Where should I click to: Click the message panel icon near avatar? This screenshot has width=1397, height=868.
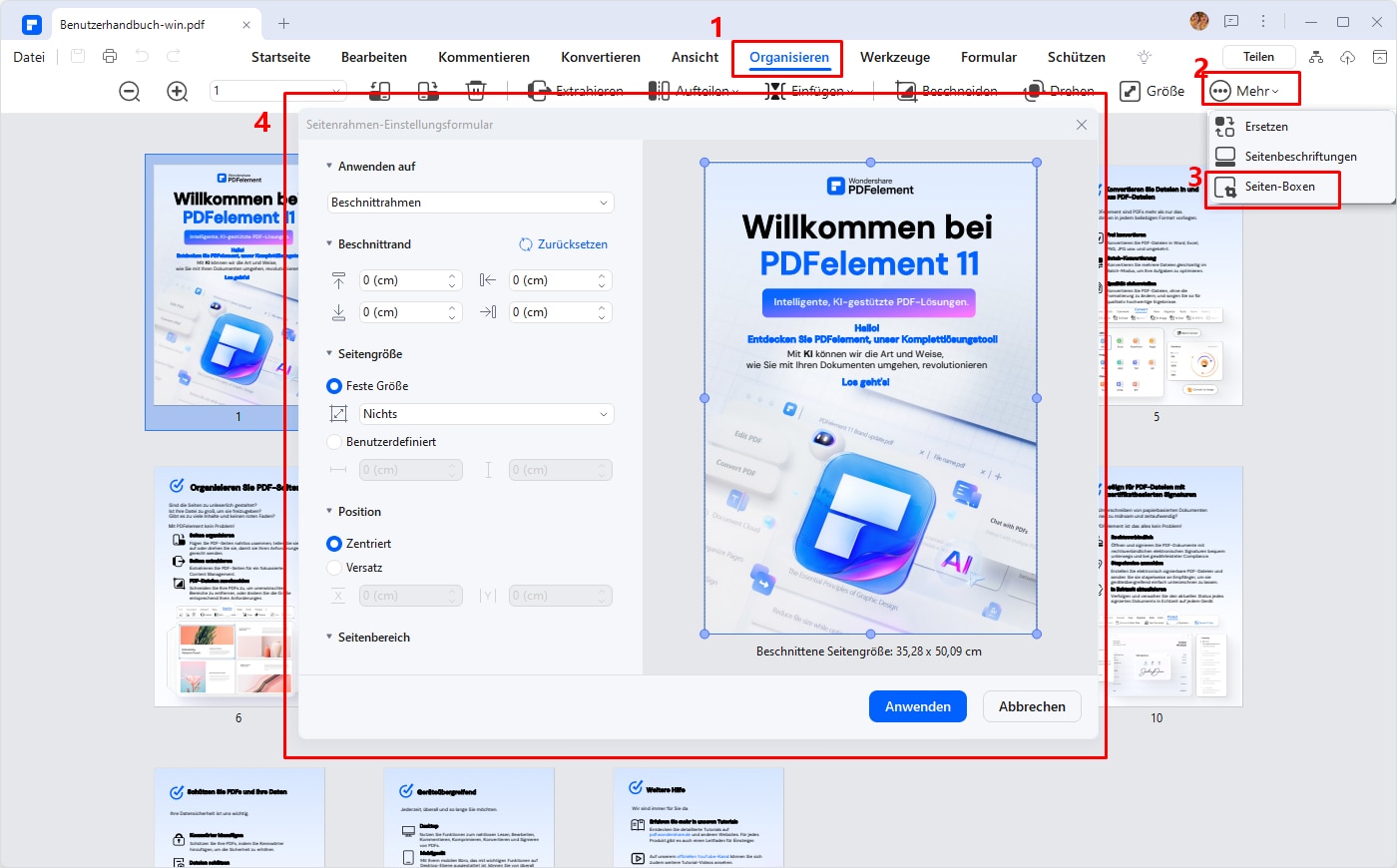pyautogui.click(x=1231, y=21)
